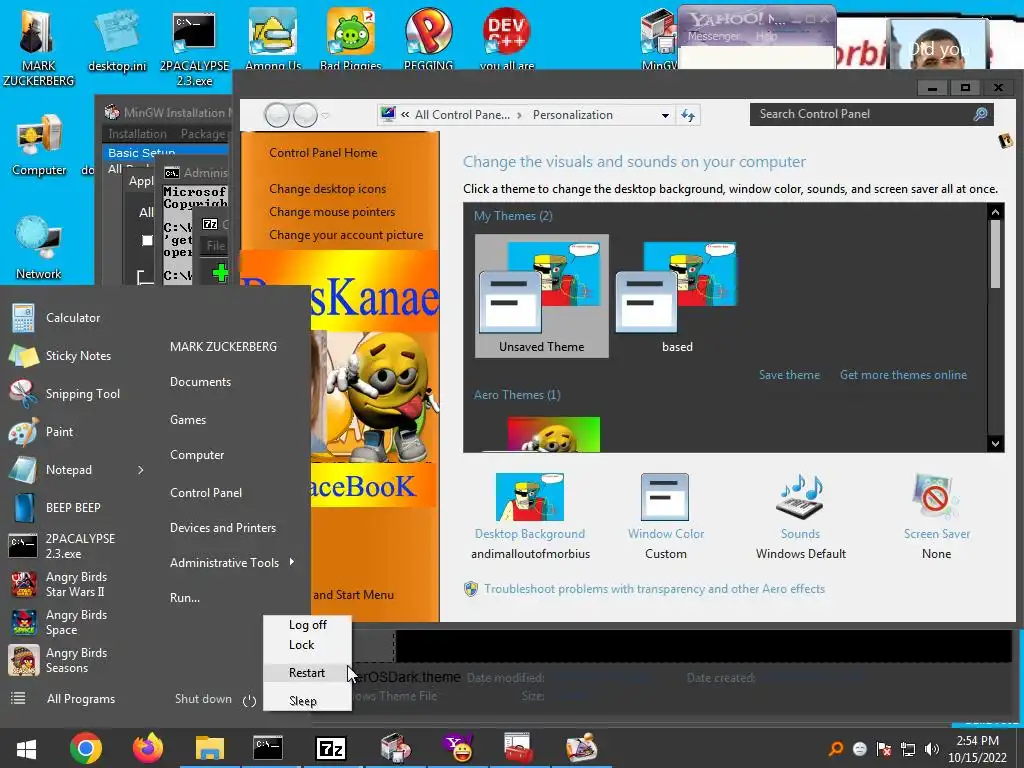Viewport: 1024px width, 768px height.
Task: Choose Lock in the power menu
Action: click(302, 645)
